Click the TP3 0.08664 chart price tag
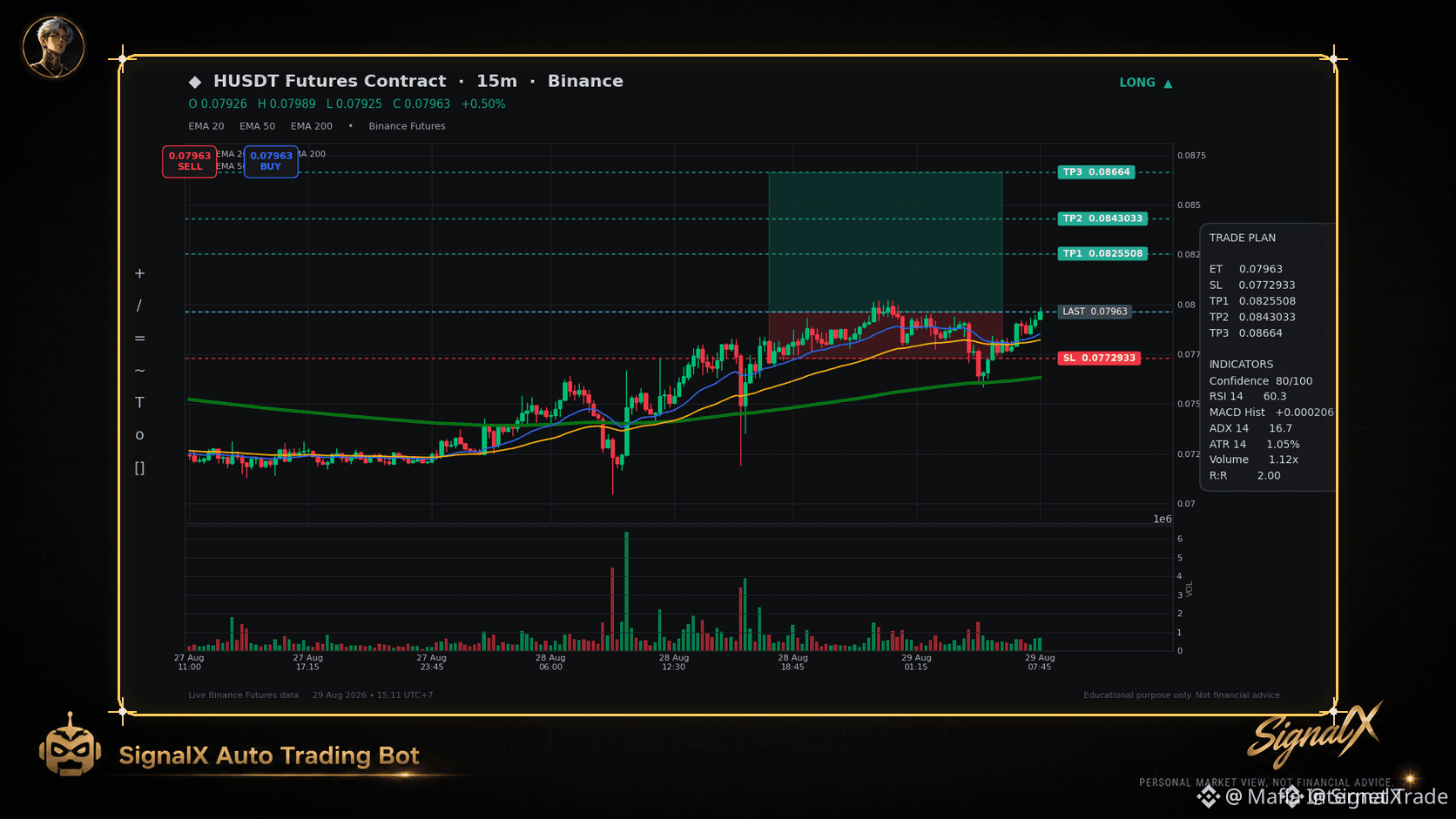 1096,172
